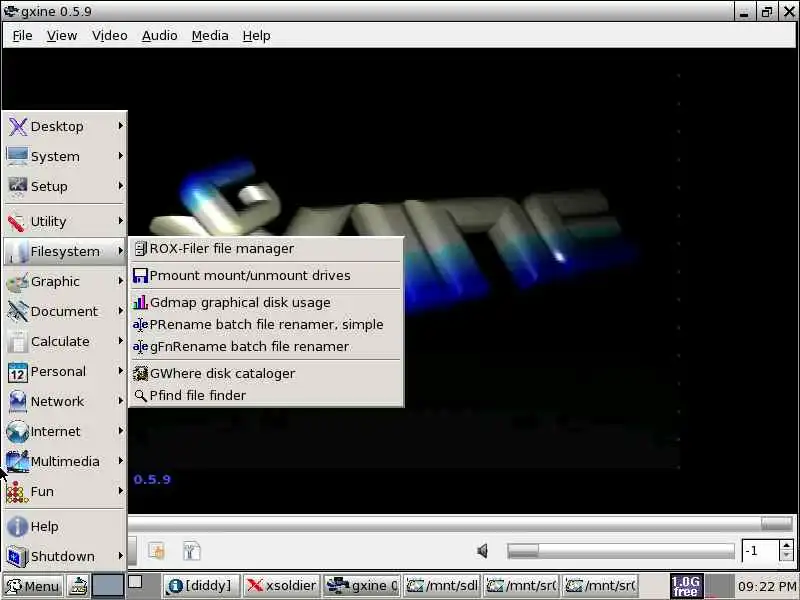Open the Video menu

click(109, 36)
